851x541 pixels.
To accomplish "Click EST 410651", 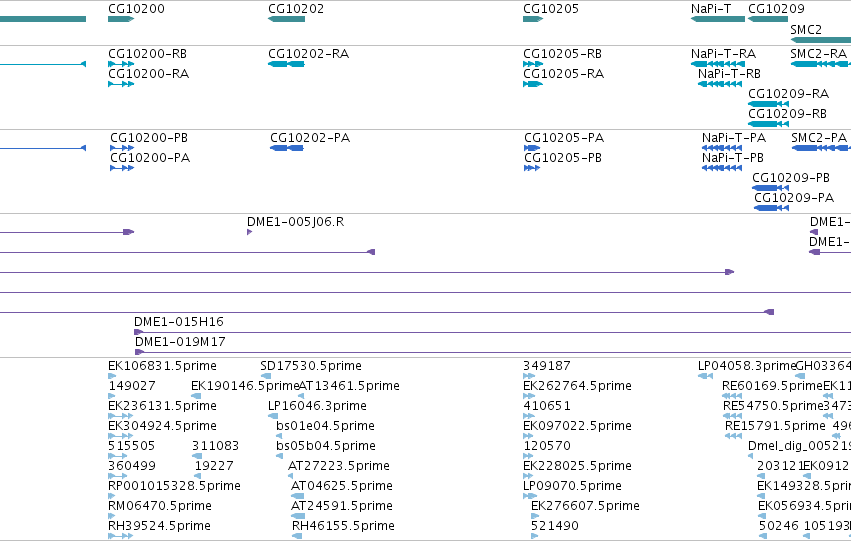I will click(529, 416).
